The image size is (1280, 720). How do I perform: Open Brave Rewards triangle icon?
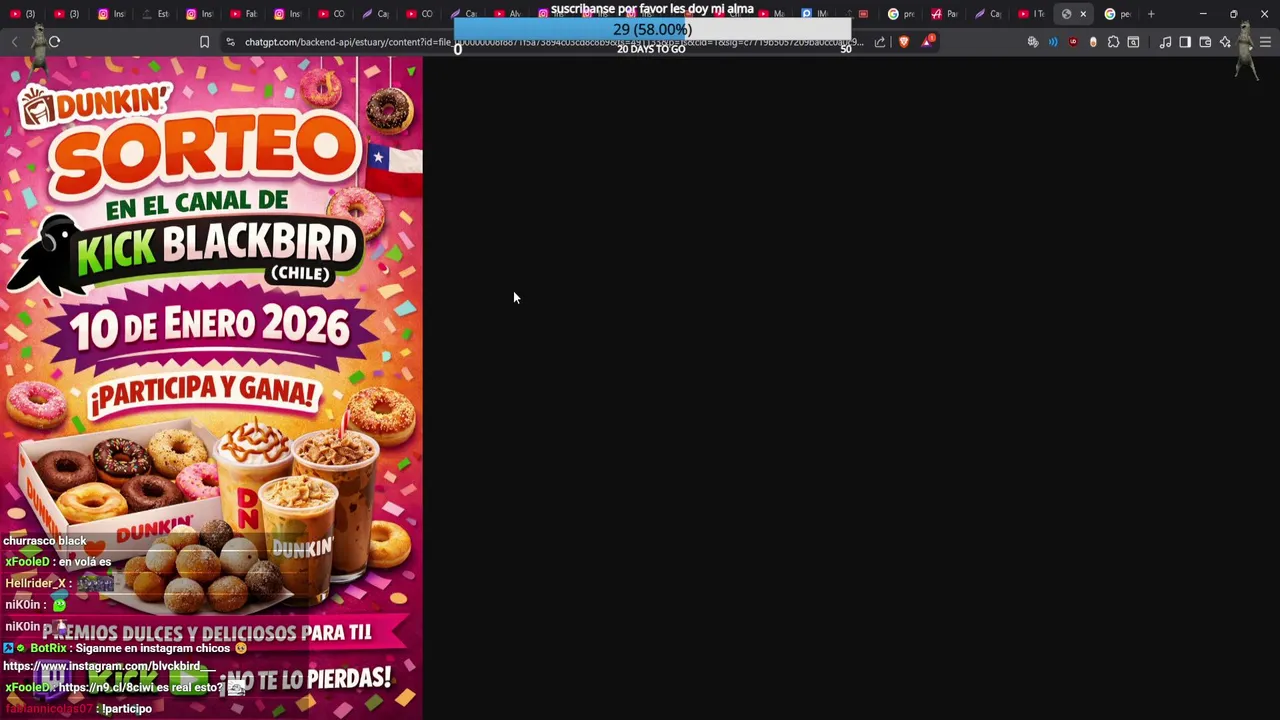click(928, 42)
